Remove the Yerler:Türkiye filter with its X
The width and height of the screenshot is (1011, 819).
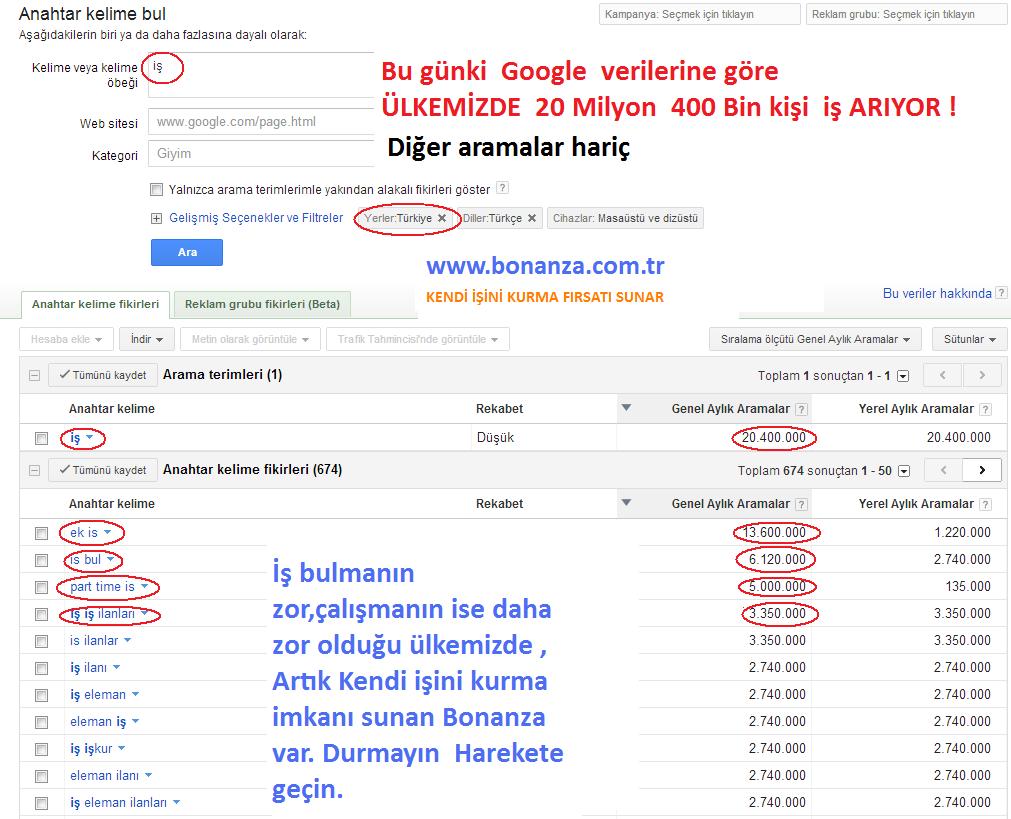(442, 218)
